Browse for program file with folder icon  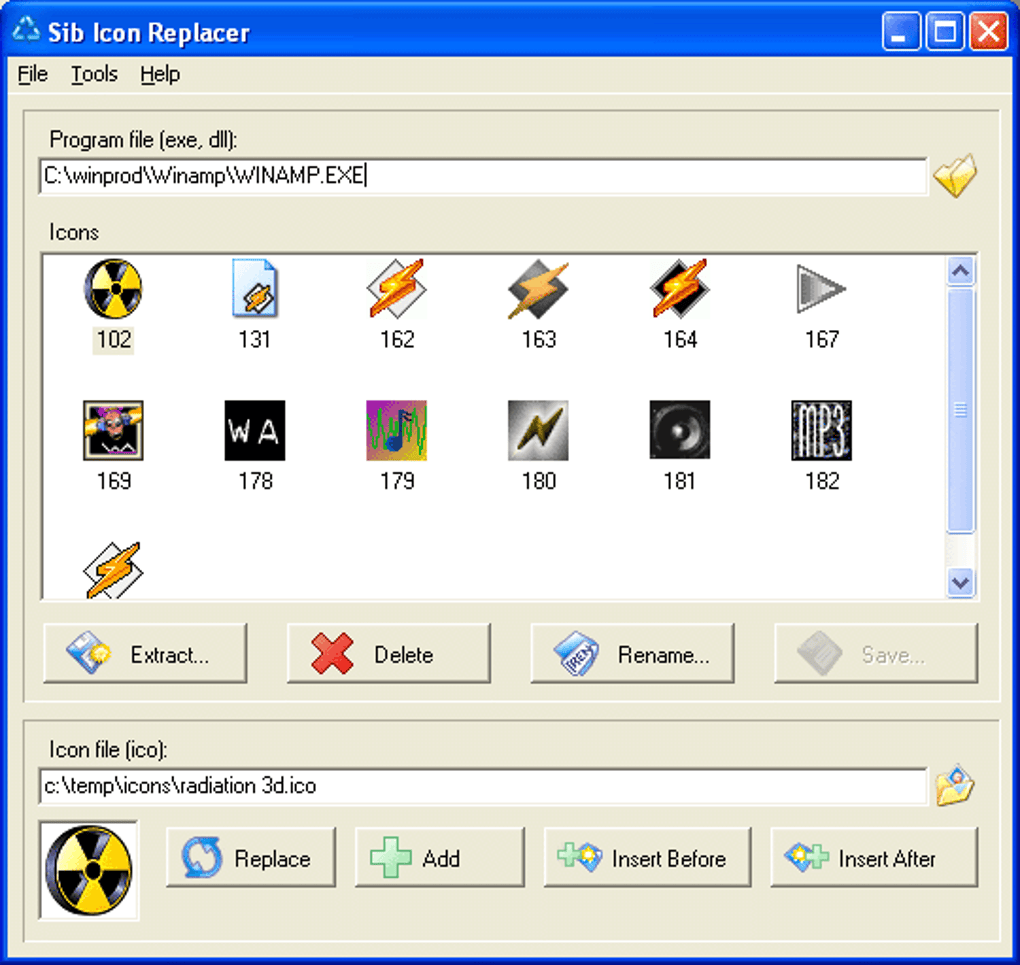coord(955,176)
